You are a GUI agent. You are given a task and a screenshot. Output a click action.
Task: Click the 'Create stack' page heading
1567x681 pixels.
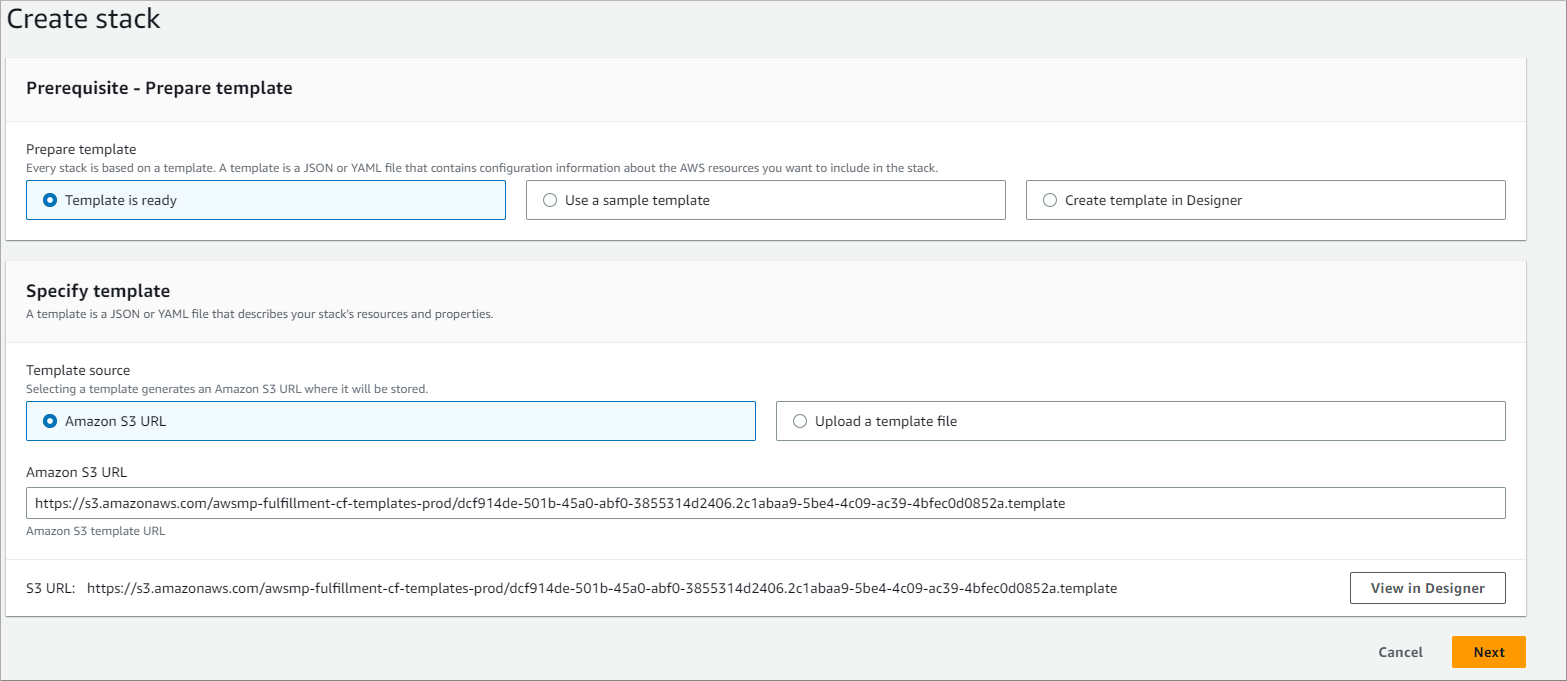point(84,18)
